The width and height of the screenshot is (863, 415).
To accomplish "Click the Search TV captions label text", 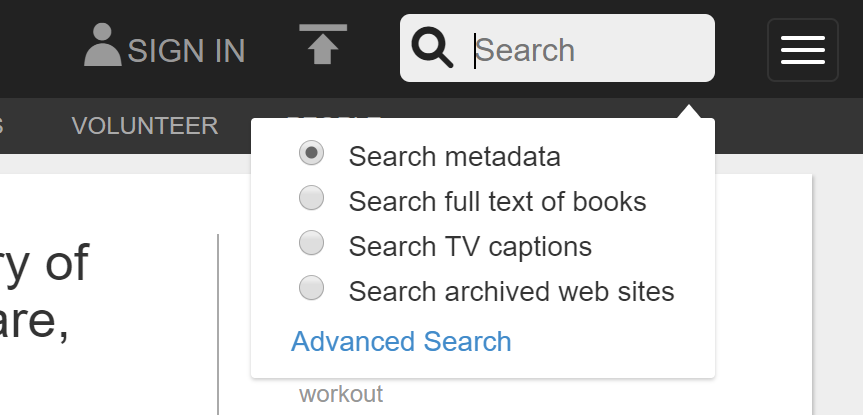I will [471, 246].
